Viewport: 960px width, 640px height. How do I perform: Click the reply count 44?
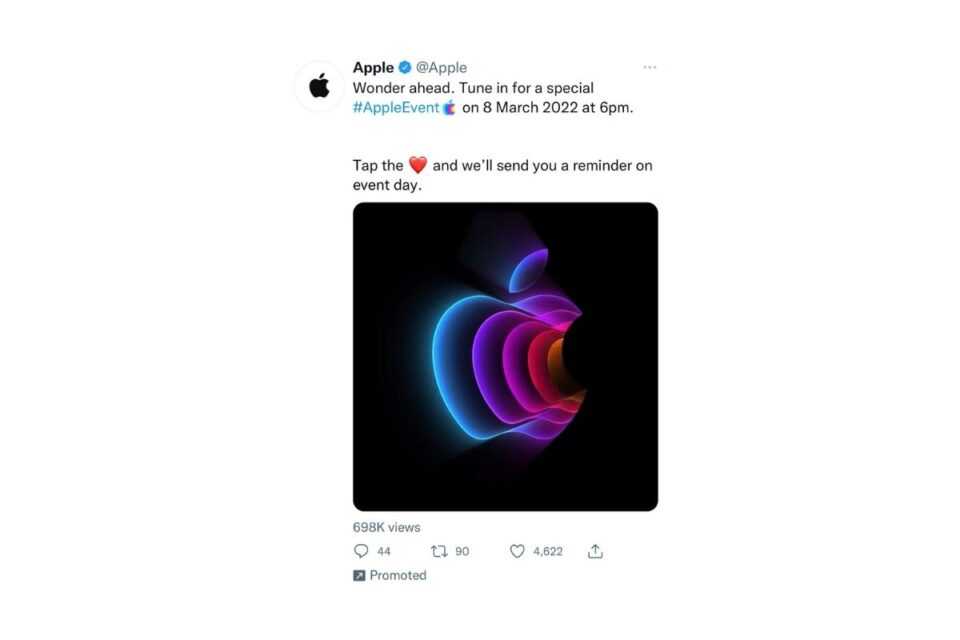[384, 551]
